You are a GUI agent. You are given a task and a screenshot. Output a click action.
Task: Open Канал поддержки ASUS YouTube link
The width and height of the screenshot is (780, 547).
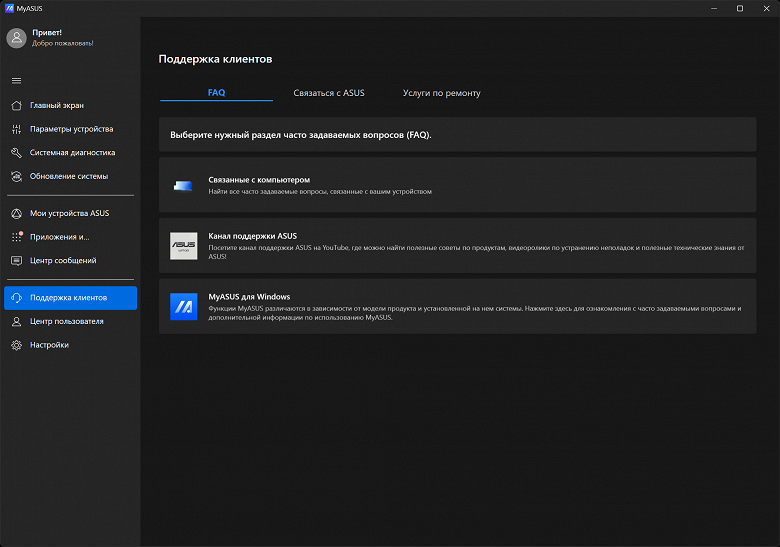[x=458, y=246]
